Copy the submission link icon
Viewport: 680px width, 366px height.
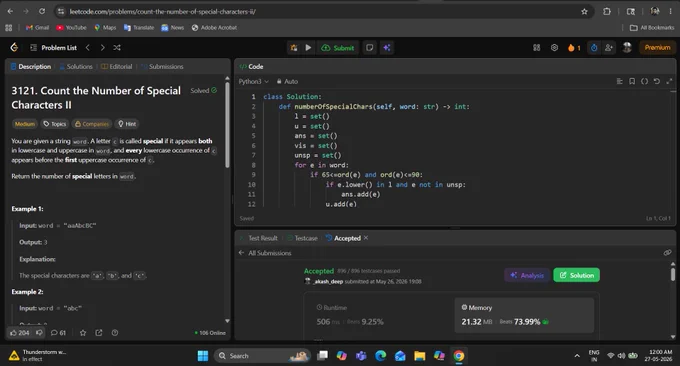point(667,252)
